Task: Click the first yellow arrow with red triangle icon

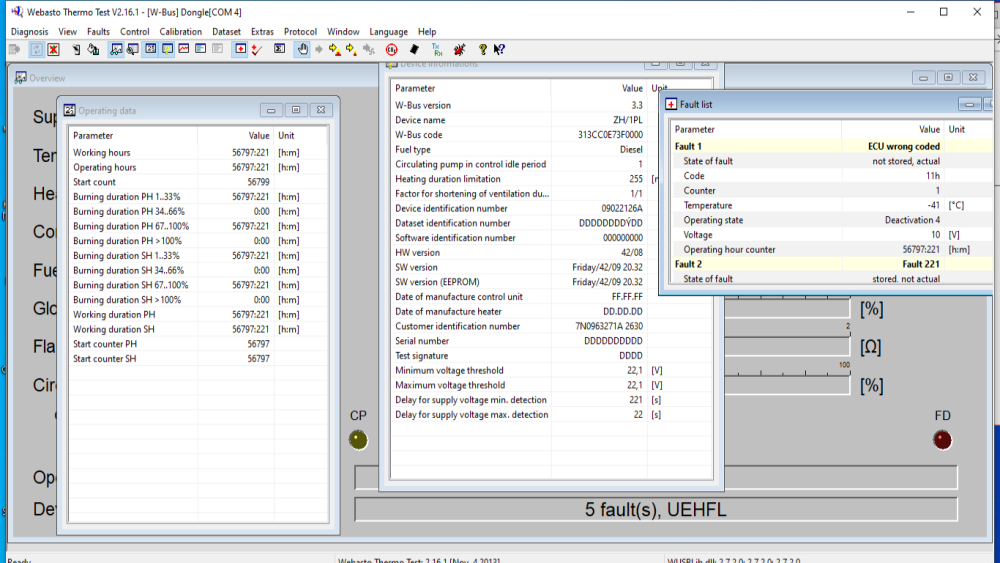Action: [335, 49]
